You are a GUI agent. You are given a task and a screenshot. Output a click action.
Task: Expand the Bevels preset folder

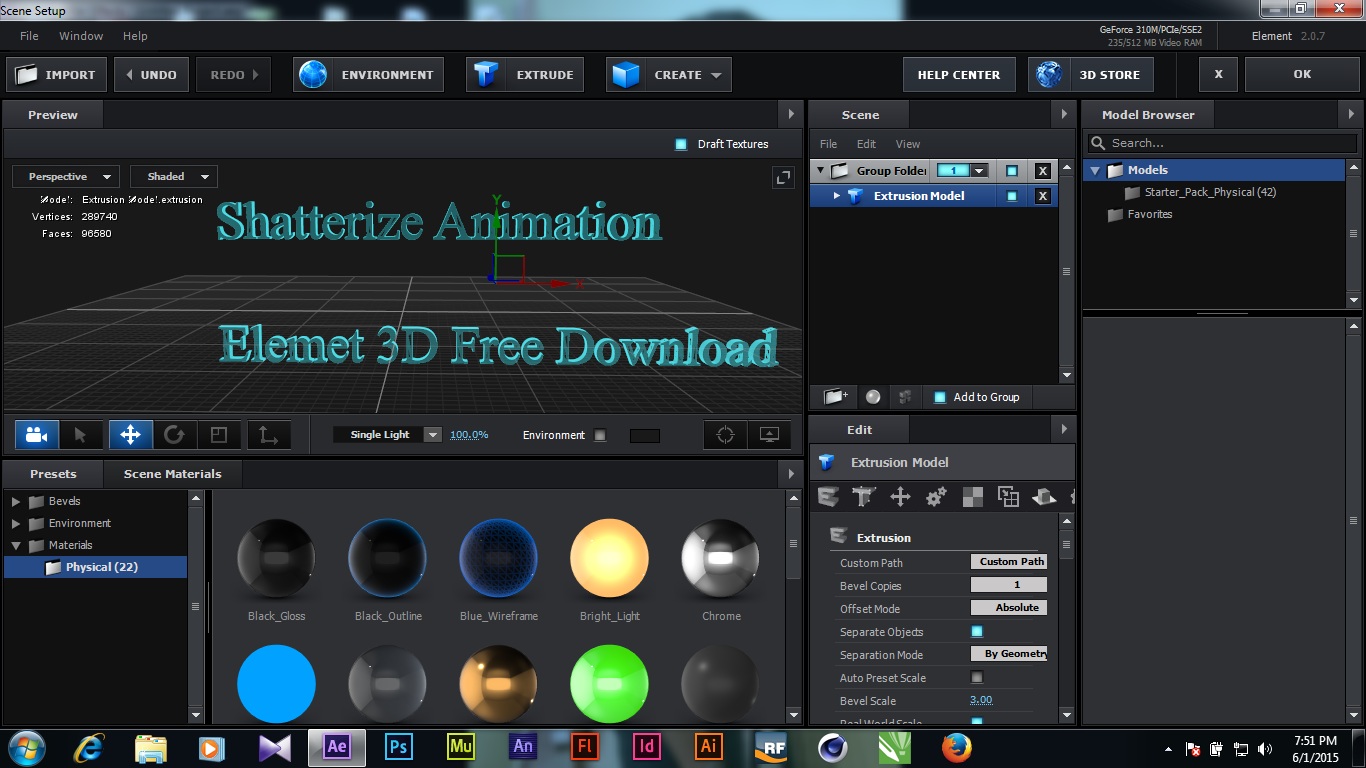(x=16, y=501)
